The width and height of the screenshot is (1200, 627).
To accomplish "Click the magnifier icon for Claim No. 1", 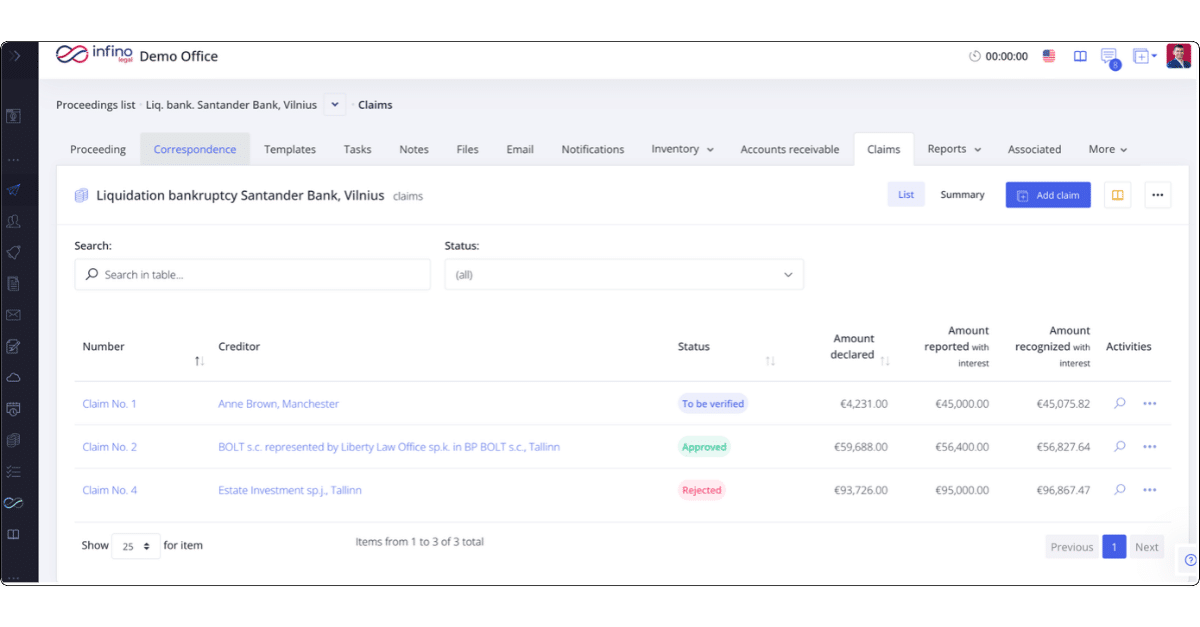I will pyautogui.click(x=1120, y=404).
